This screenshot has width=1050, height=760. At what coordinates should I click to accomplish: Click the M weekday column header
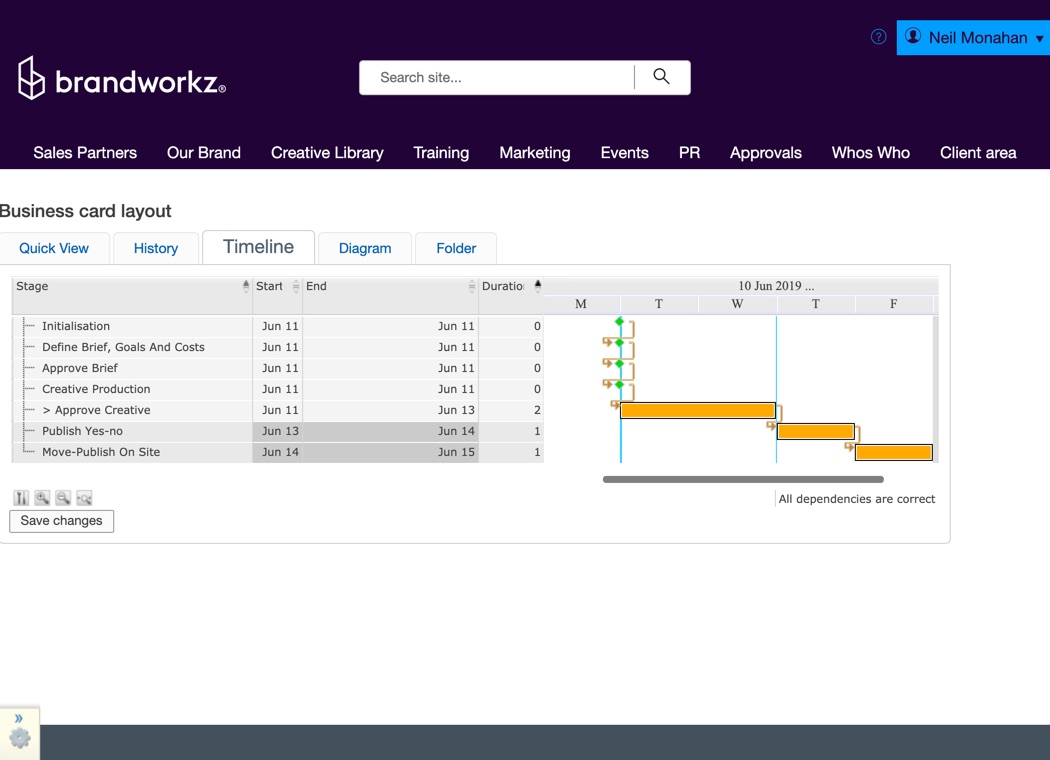(581, 304)
